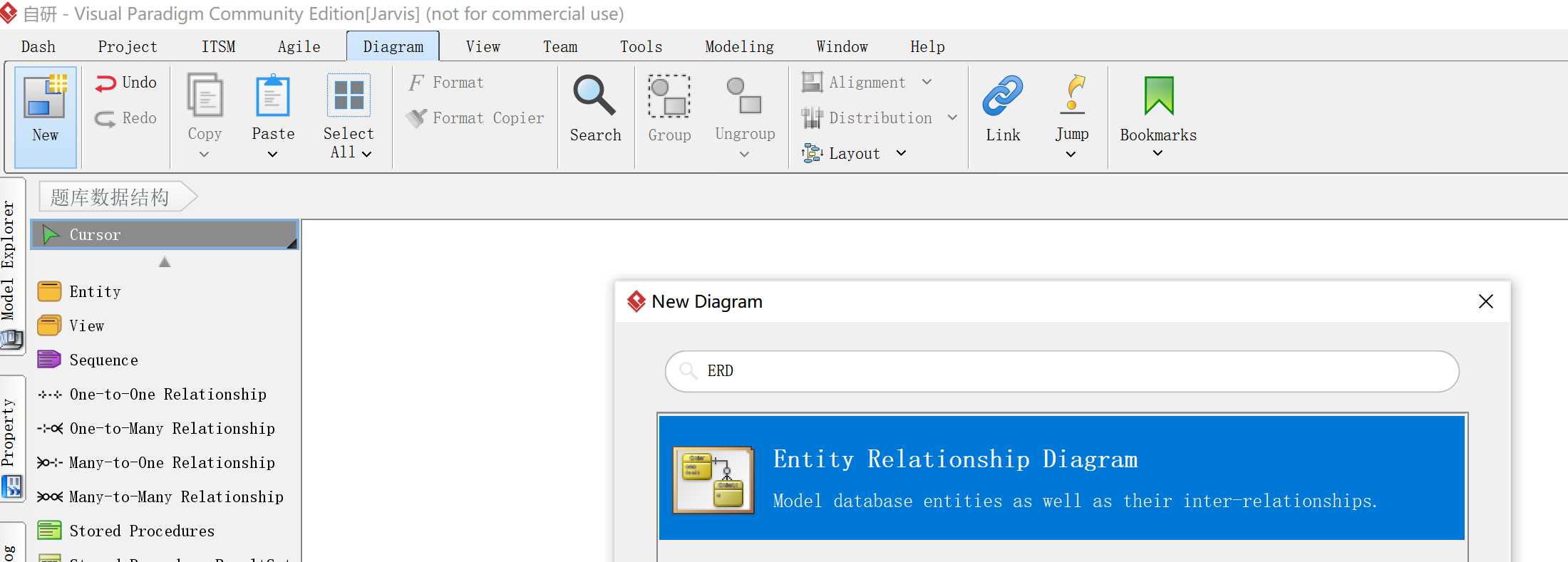Click the 题库数据结构 breadcrumb
The image size is (1568, 562).
110,197
